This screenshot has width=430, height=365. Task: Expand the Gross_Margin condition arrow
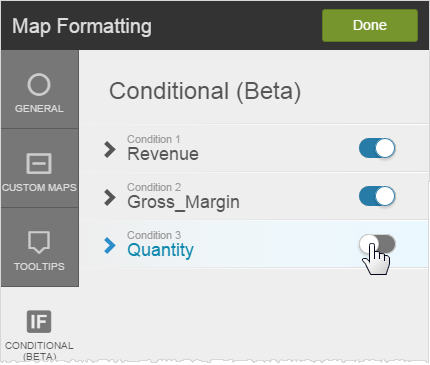(x=110, y=197)
